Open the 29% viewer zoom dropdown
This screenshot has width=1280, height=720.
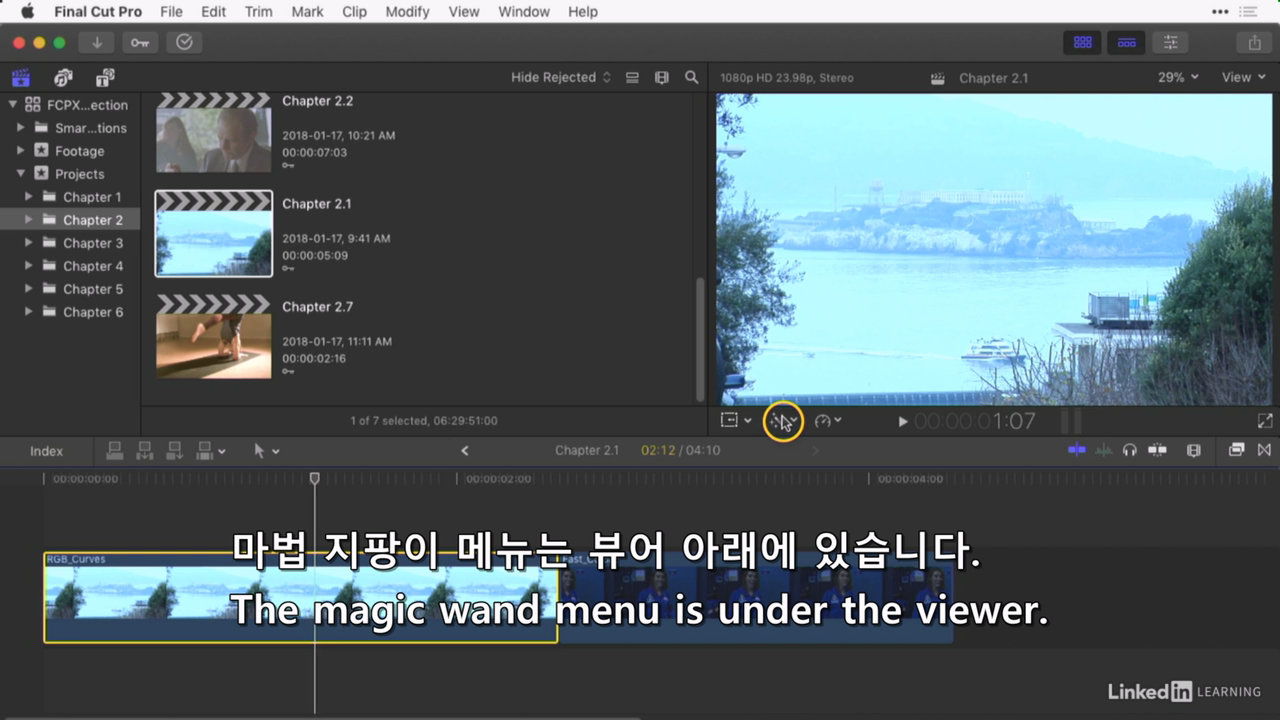(x=1178, y=77)
